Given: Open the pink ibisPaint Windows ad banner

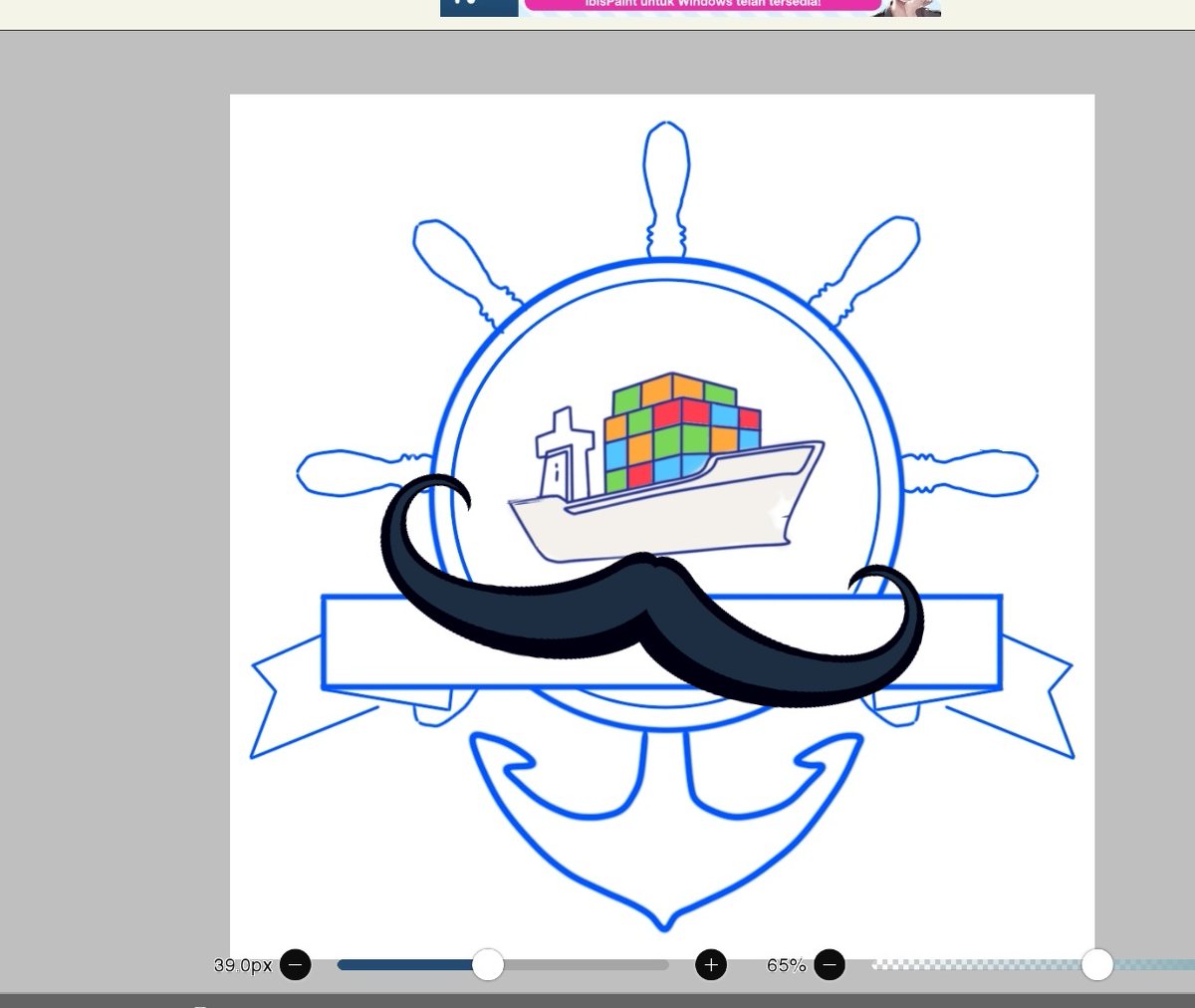Looking at the screenshot, I should pos(690,7).
